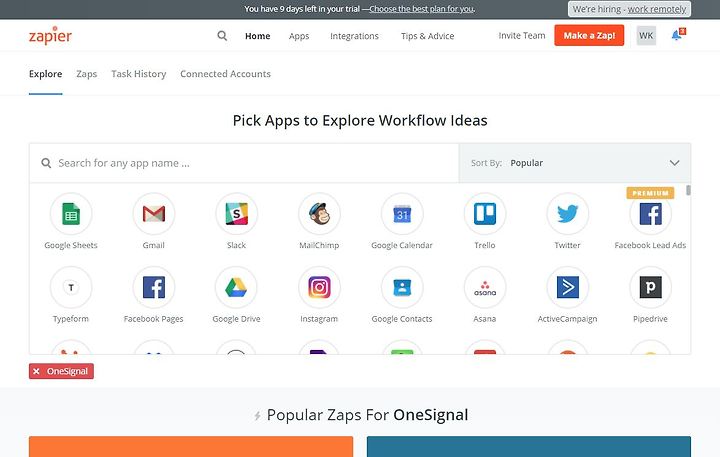
Task: Switch to Connected Accounts tab
Action: [225, 74]
